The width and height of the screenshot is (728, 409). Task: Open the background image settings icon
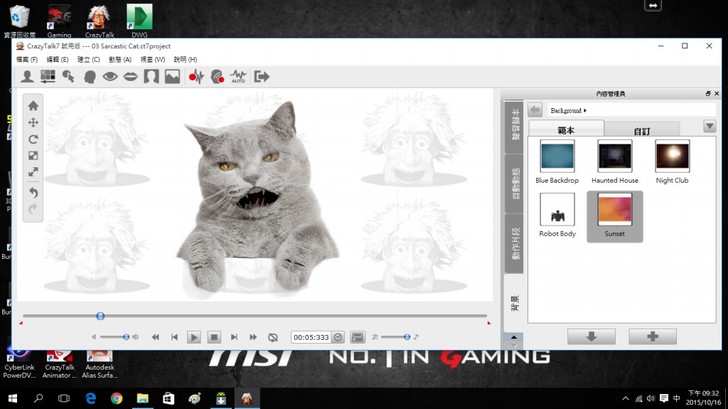pyautogui.click(x=172, y=76)
